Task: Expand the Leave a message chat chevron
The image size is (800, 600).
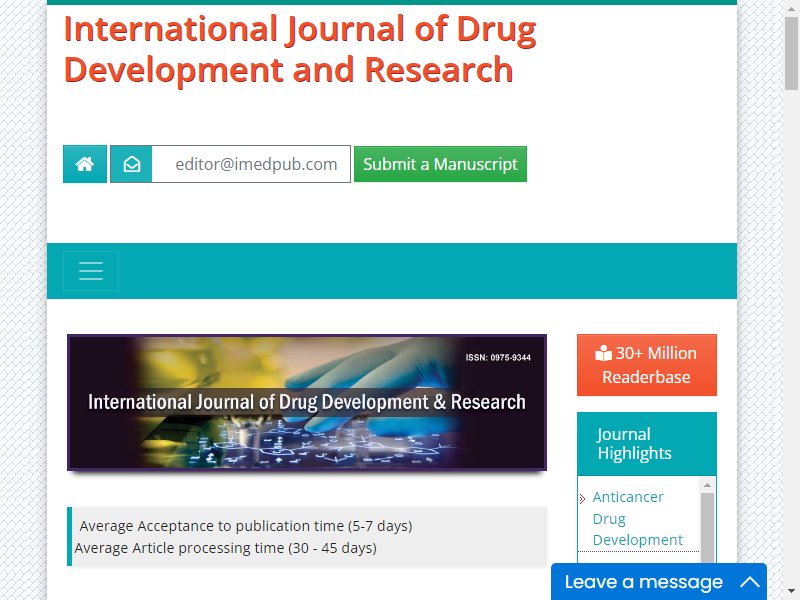Action: (x=750, y=582)
